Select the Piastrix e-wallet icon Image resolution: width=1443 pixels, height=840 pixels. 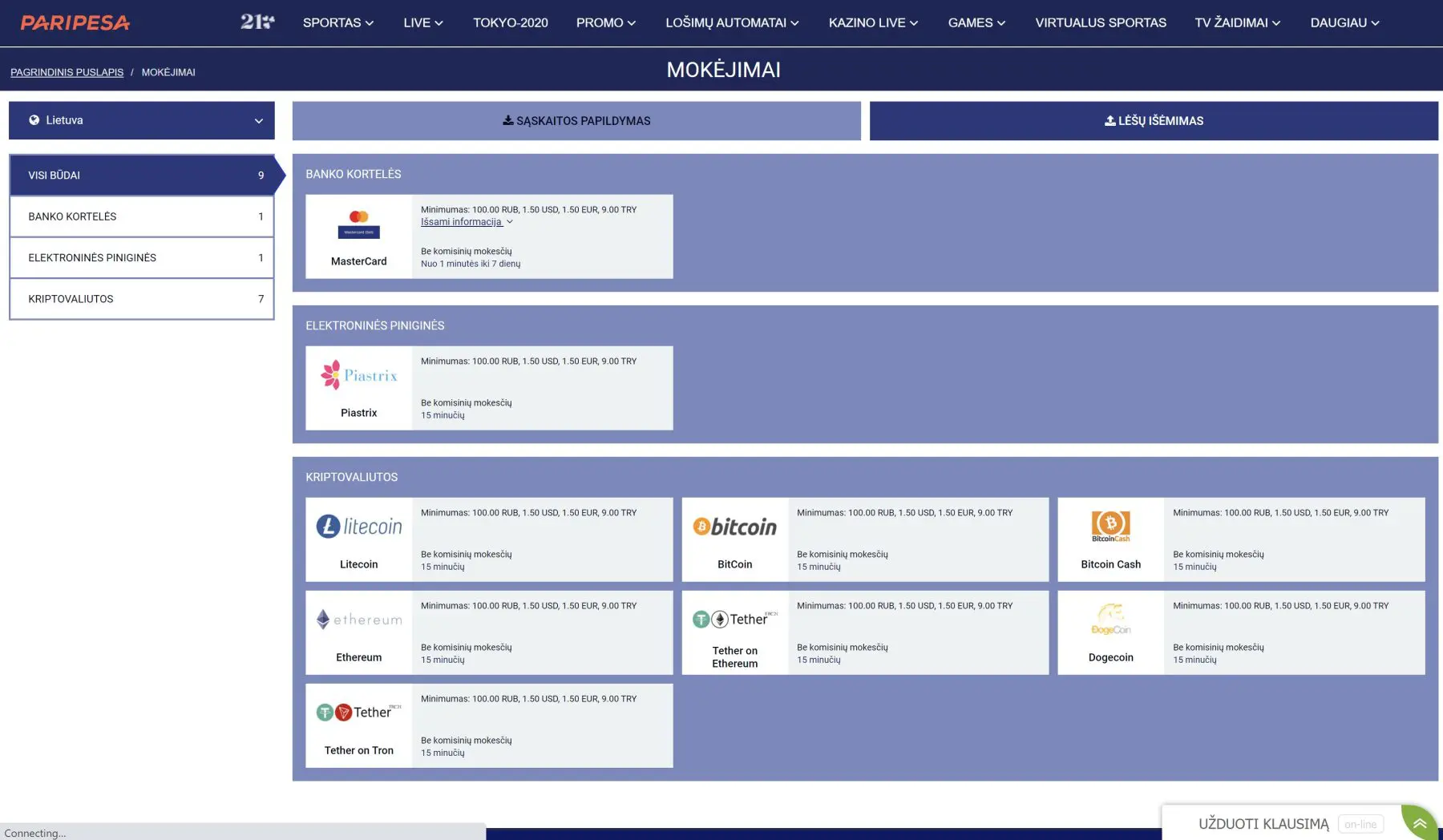click(358, 374)
